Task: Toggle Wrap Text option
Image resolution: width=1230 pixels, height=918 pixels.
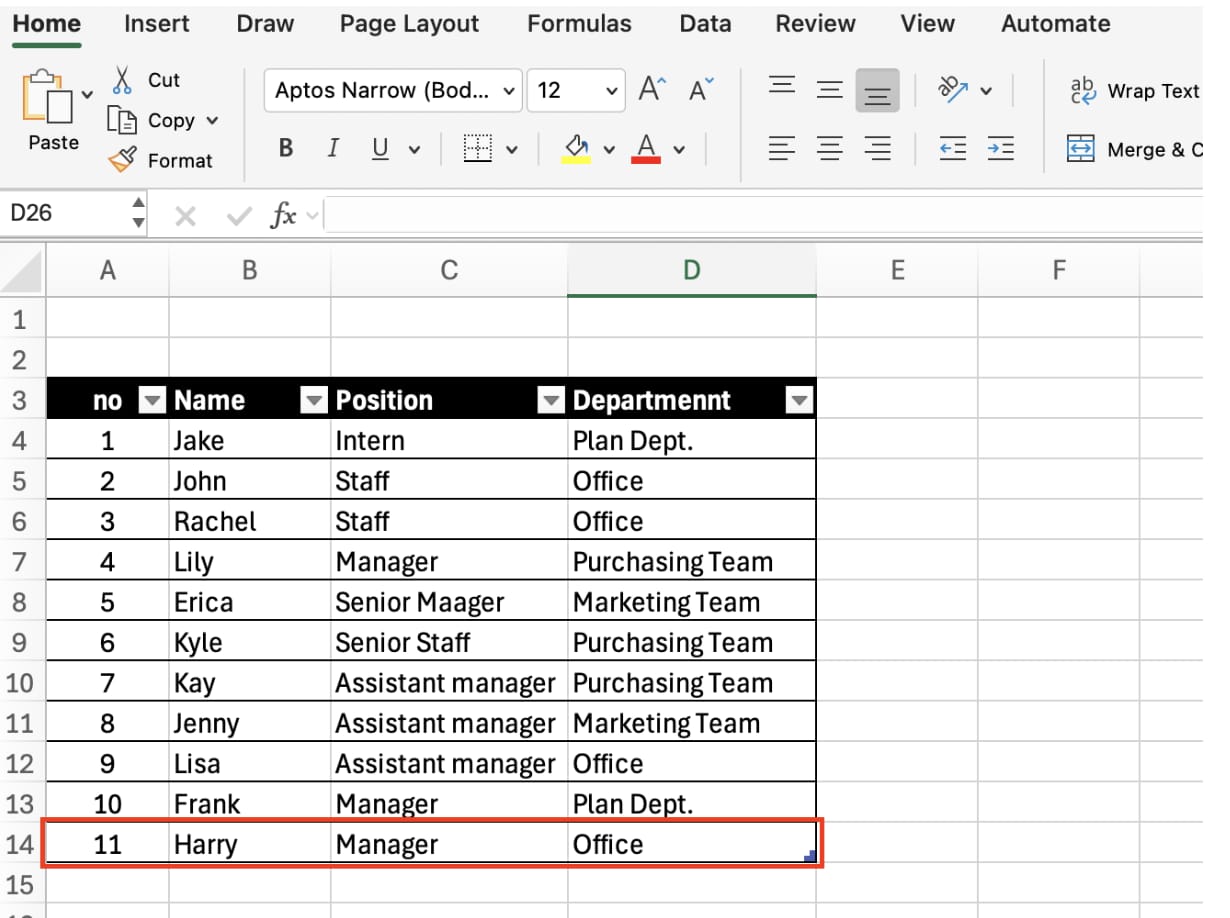Action: tap(1134, 91)
